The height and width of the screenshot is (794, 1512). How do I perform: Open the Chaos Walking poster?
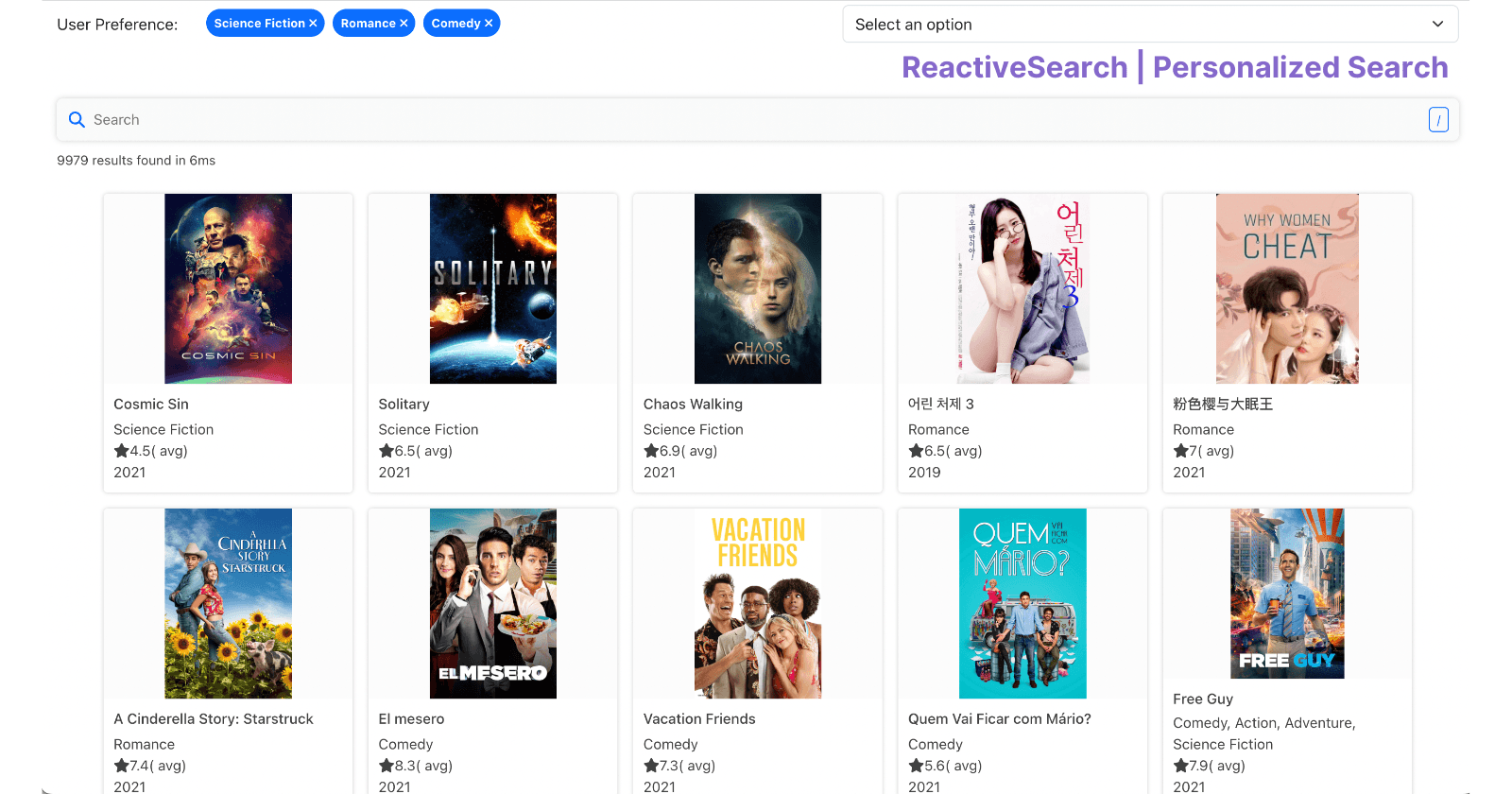pyautogui.click(x=758, y=288)
